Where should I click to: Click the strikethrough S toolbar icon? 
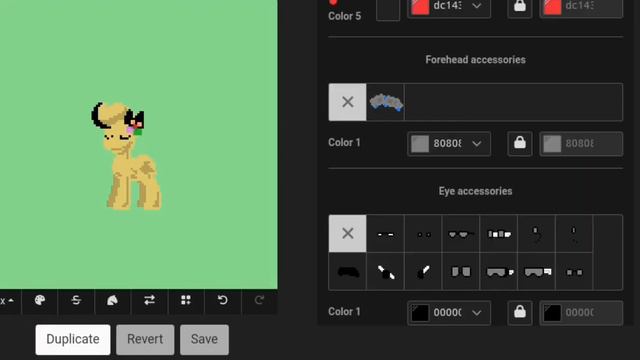[x=76, y=301]
